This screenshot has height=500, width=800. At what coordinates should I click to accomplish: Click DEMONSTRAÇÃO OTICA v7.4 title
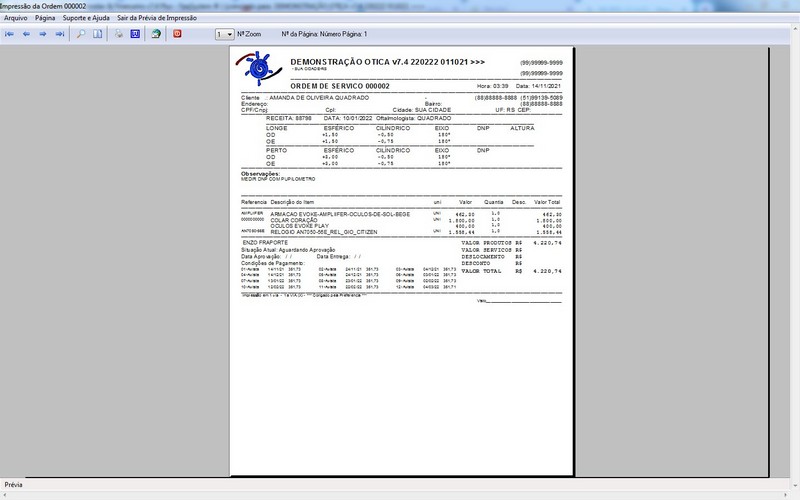click(387, 62)
